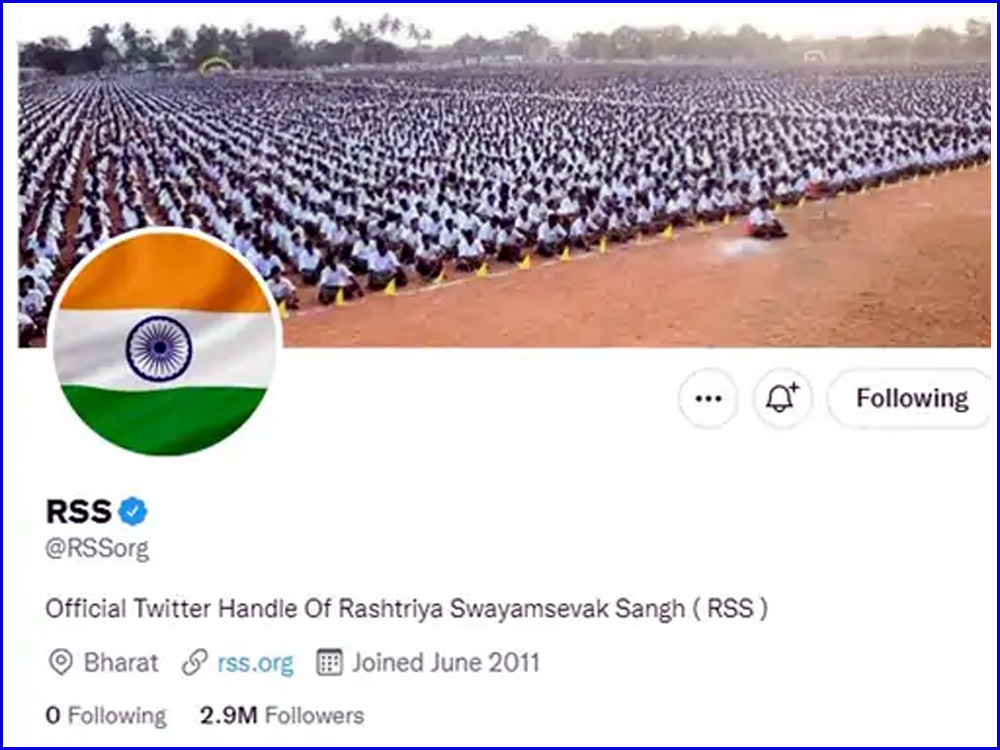Select the @RSSorg handle text
The height and width of the screenshot is (750, 1000).
[97, 548]
